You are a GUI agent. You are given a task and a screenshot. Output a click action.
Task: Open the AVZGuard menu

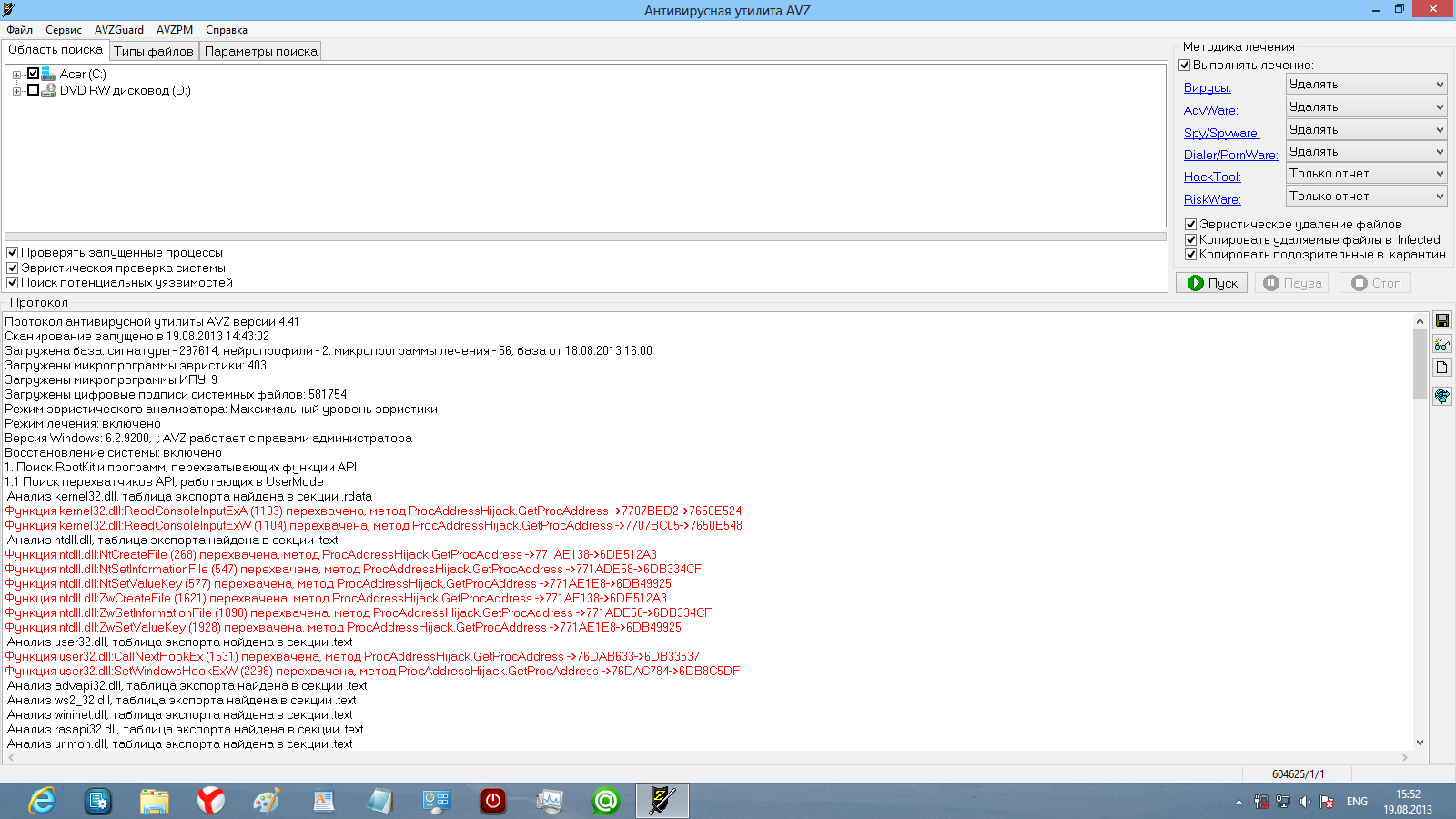(119, 30)
